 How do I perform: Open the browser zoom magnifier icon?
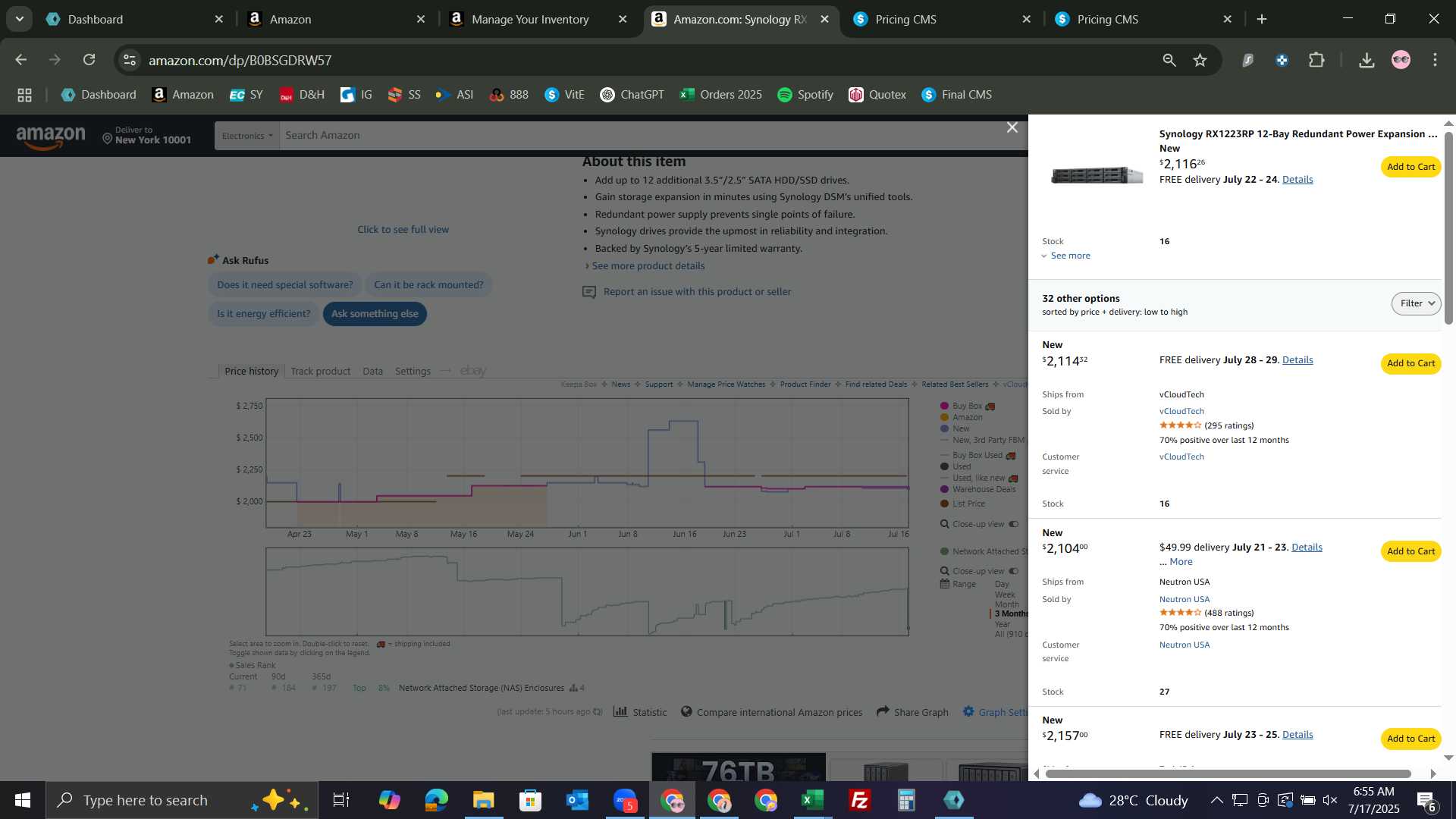pos(1169,60)
